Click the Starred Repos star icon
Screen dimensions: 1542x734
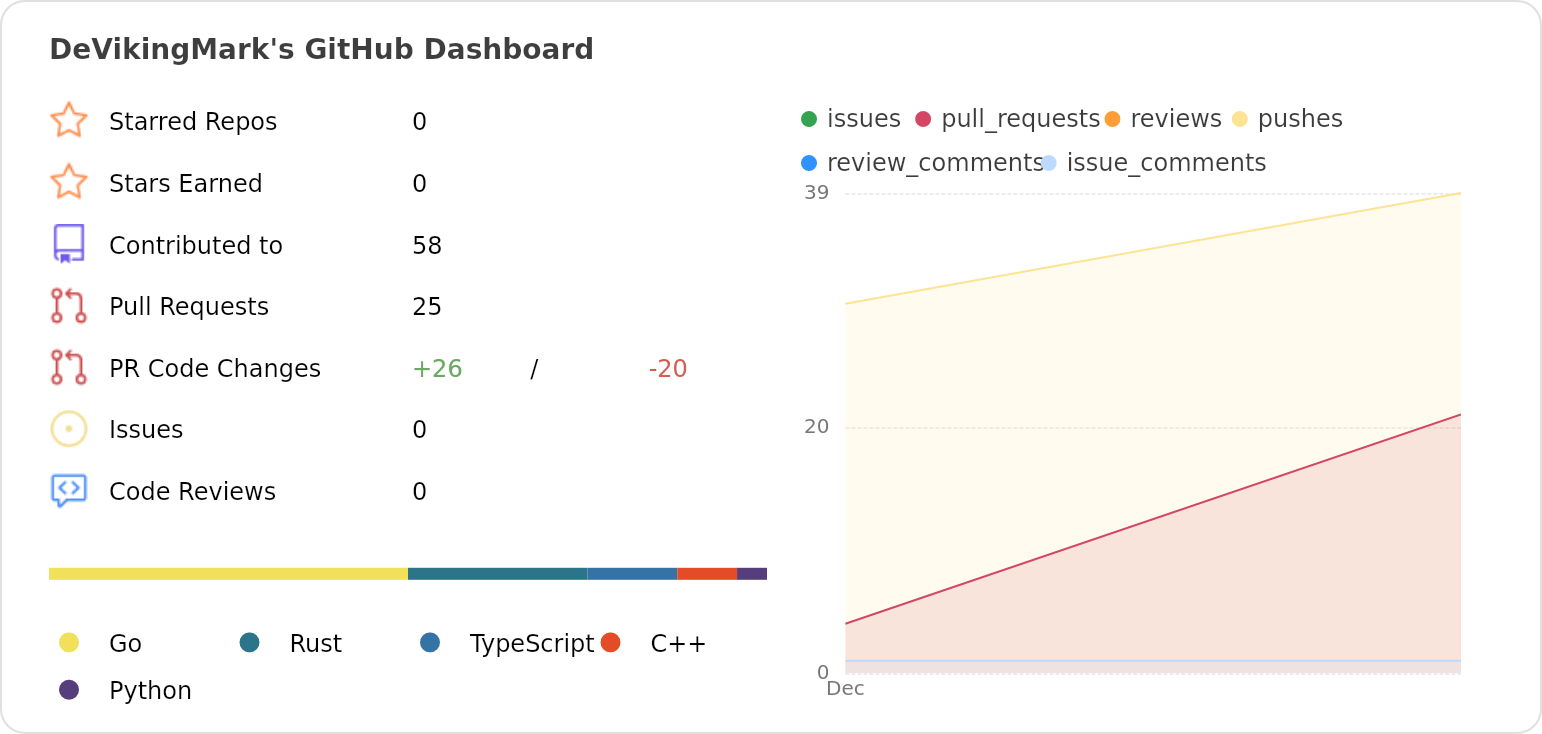[x=69, y=120]
